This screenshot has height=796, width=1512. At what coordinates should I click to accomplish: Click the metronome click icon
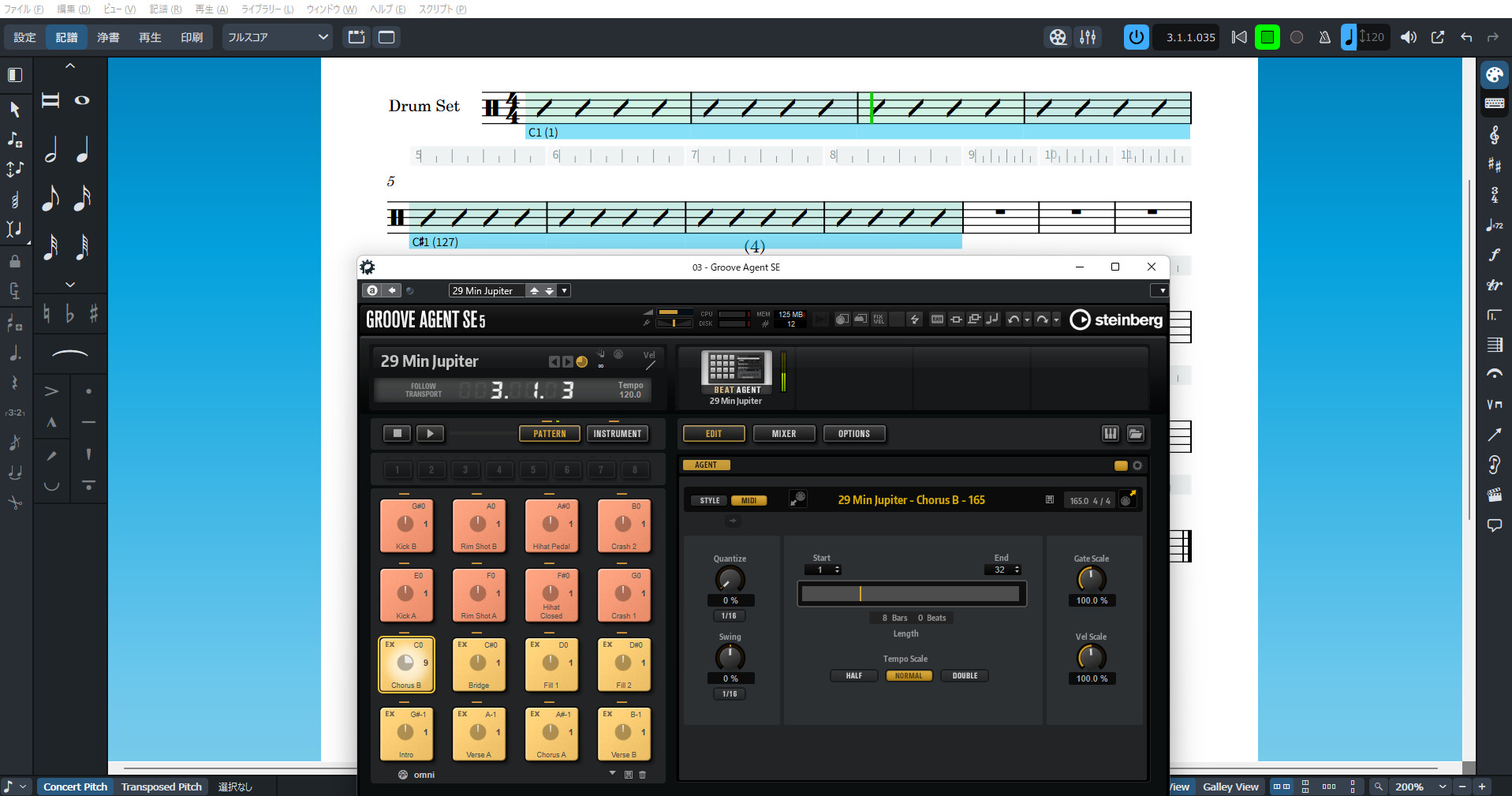click(x=1325, y=37)
